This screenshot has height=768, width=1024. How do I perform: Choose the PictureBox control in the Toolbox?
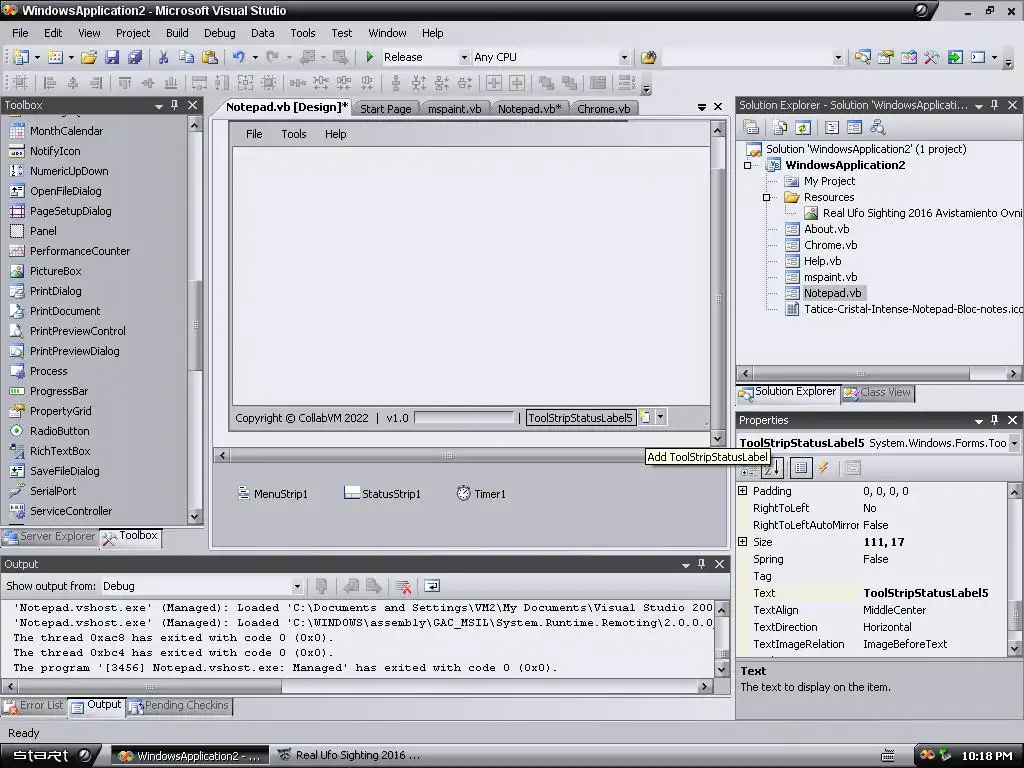click(x=56, y=271)
